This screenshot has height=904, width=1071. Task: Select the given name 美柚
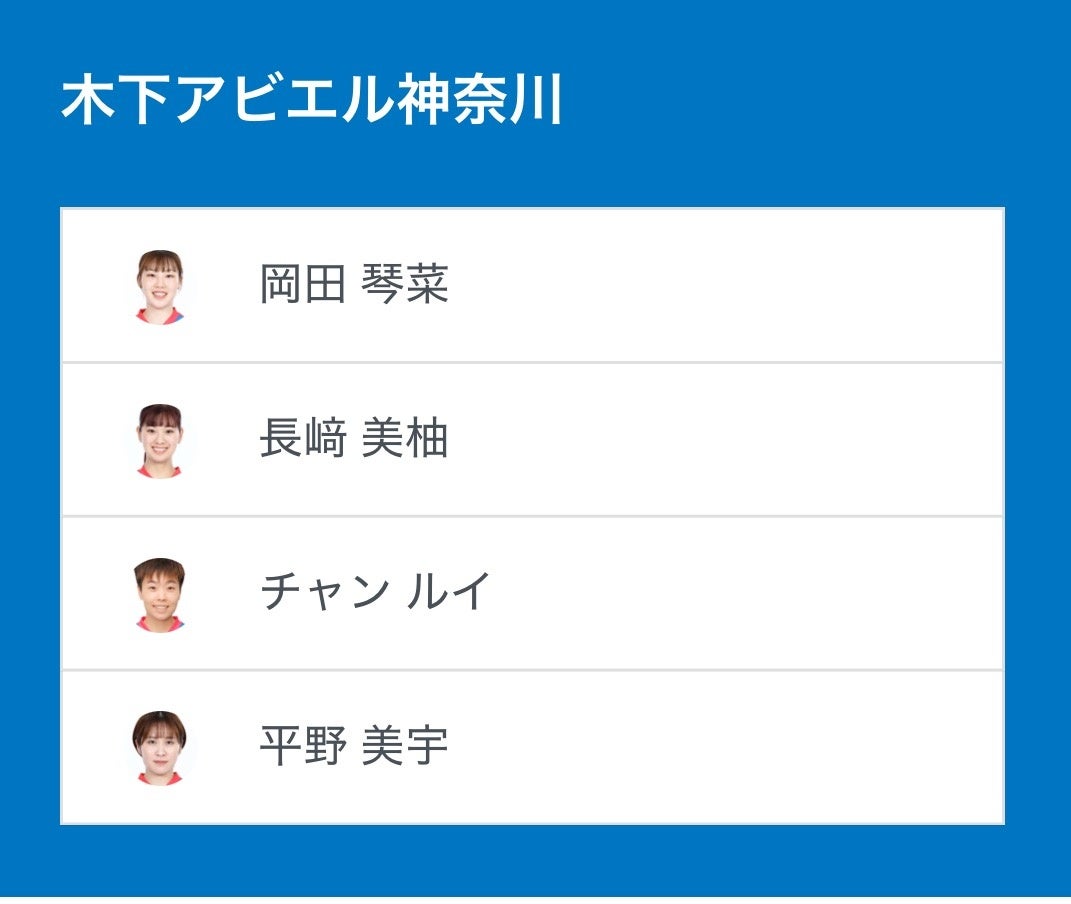point(405,439)
